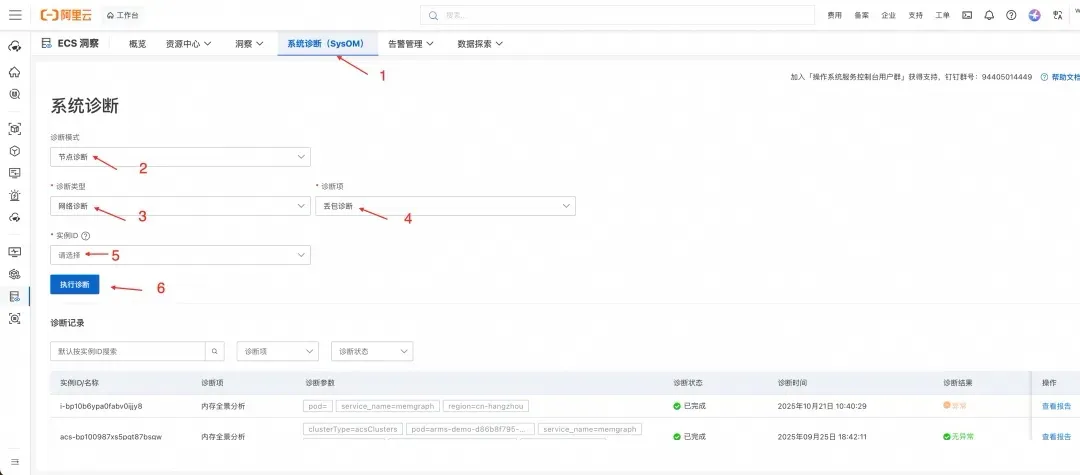Viewport: 1080px width, 475px height.
Task: Open the 诊断类型 dropdown showing 网络诊断
Action: click(180, 206)
